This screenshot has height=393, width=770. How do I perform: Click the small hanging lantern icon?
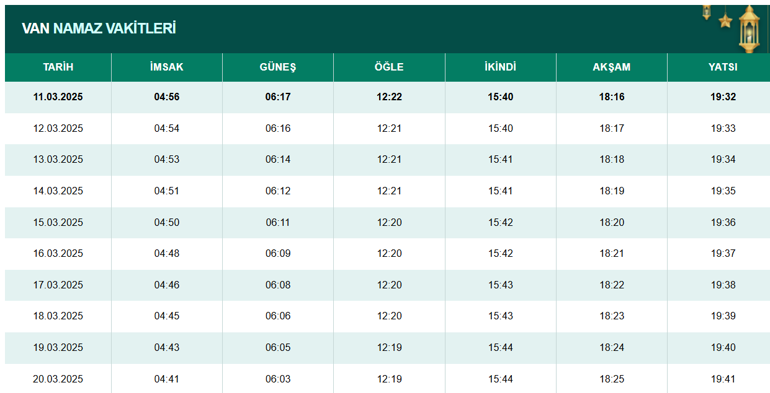coord(707,12)
